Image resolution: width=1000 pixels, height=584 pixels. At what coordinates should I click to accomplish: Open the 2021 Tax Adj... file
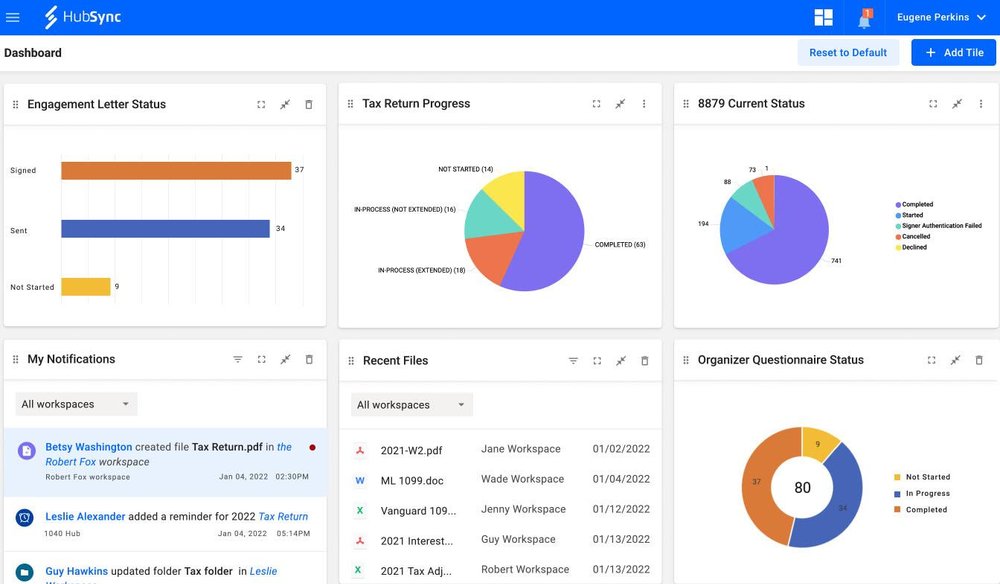point(416,571)
